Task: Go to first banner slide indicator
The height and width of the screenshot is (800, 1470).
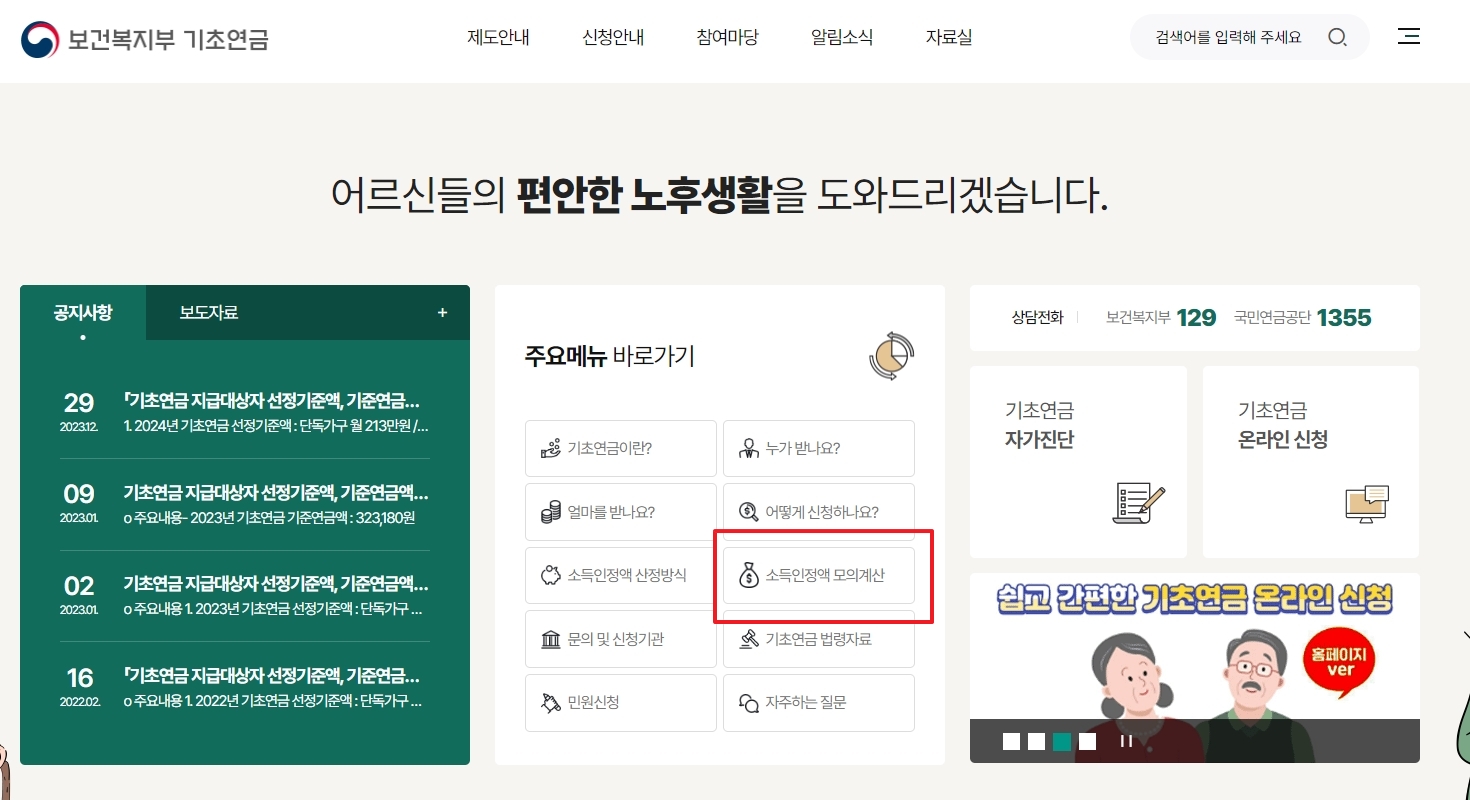Action: [x=1011, y=741]
